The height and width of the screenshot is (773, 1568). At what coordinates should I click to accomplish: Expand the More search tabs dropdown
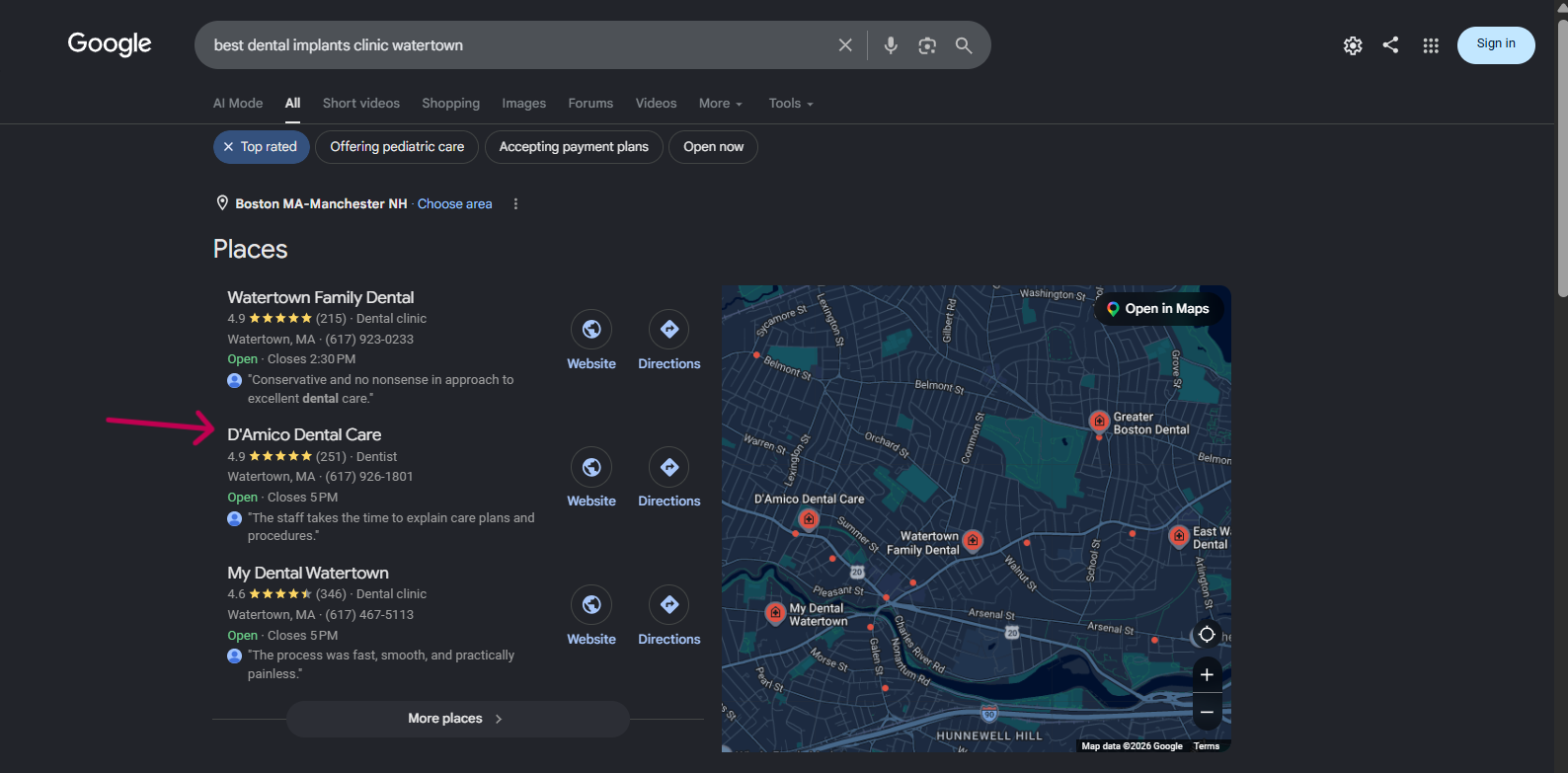coord(721,104)
